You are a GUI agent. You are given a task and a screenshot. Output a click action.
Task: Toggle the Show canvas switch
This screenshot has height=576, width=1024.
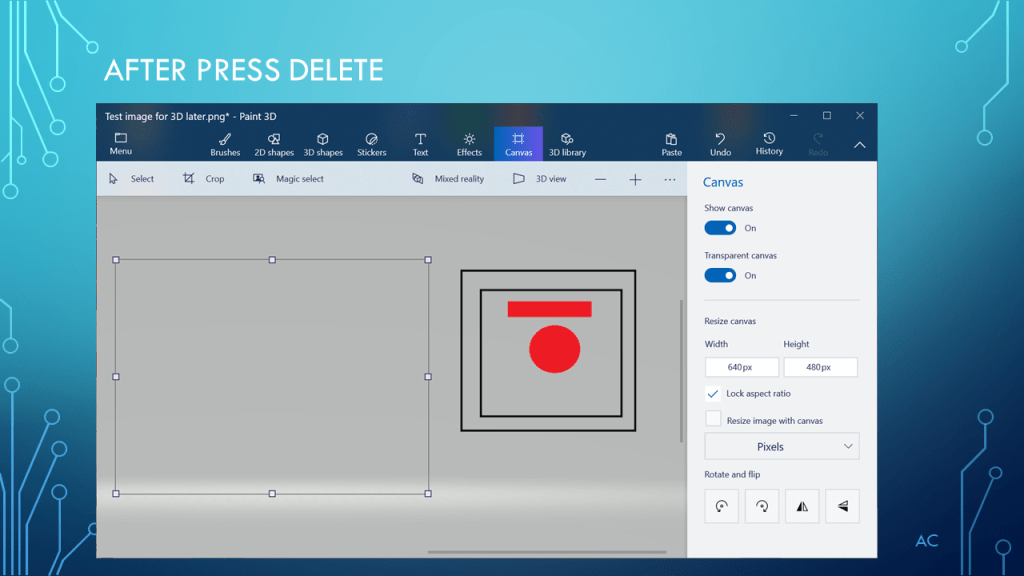click(720, 228)
